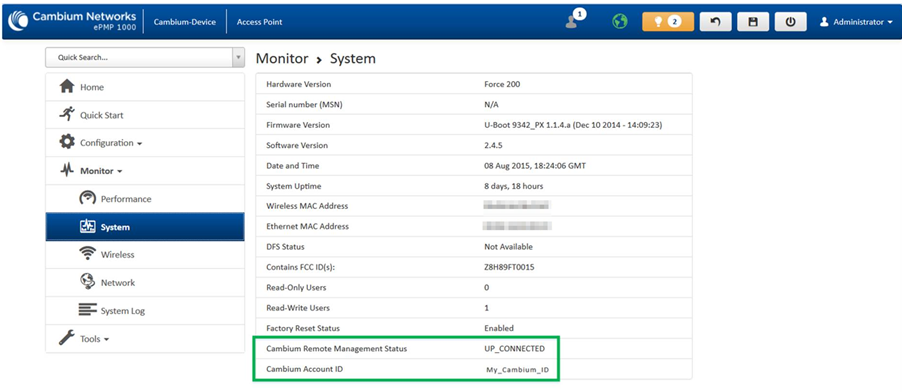Open the orange lightbulb notifications button
This screenshot has height=392, width=902.
tap(668, 21)
